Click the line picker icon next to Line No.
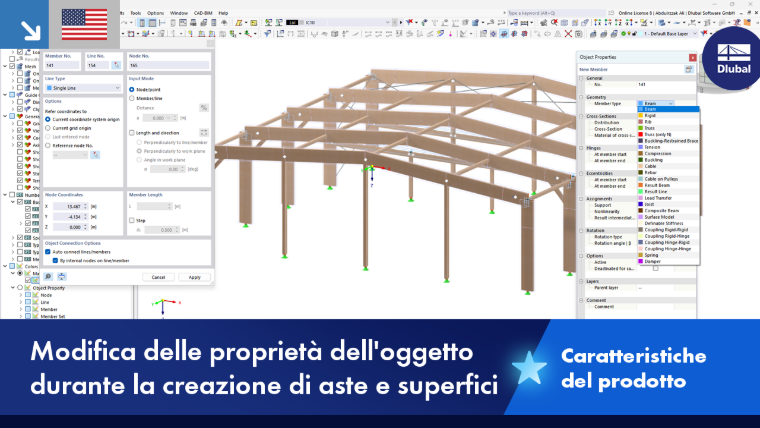This screenshot has width=760, height=428. [x=116, y=65]
